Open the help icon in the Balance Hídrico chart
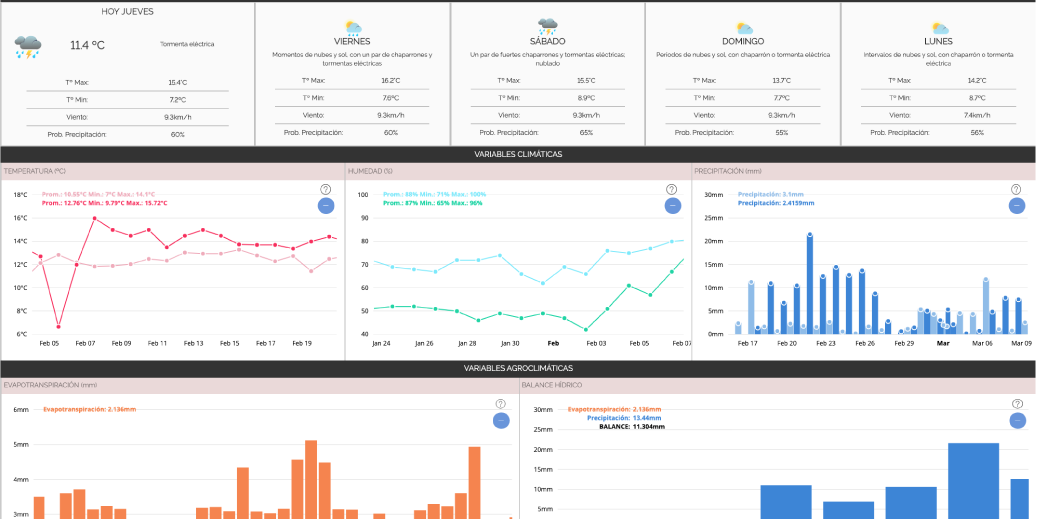 click(1017, 404)
